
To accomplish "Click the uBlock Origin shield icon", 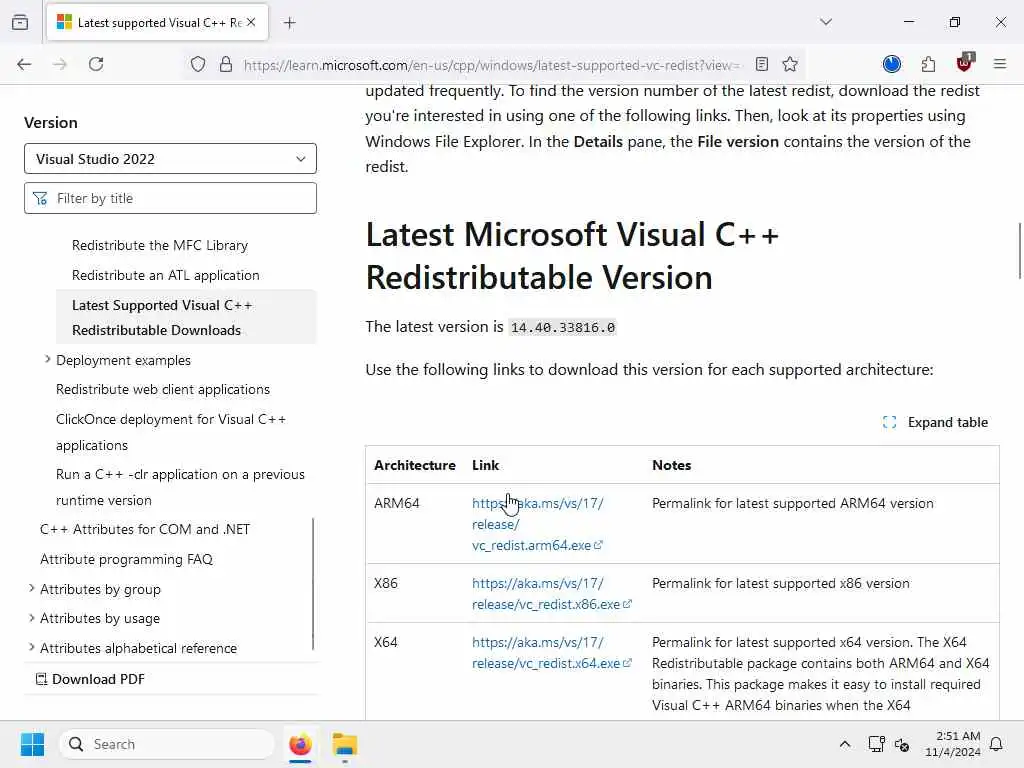I will [x=965, y=63].
